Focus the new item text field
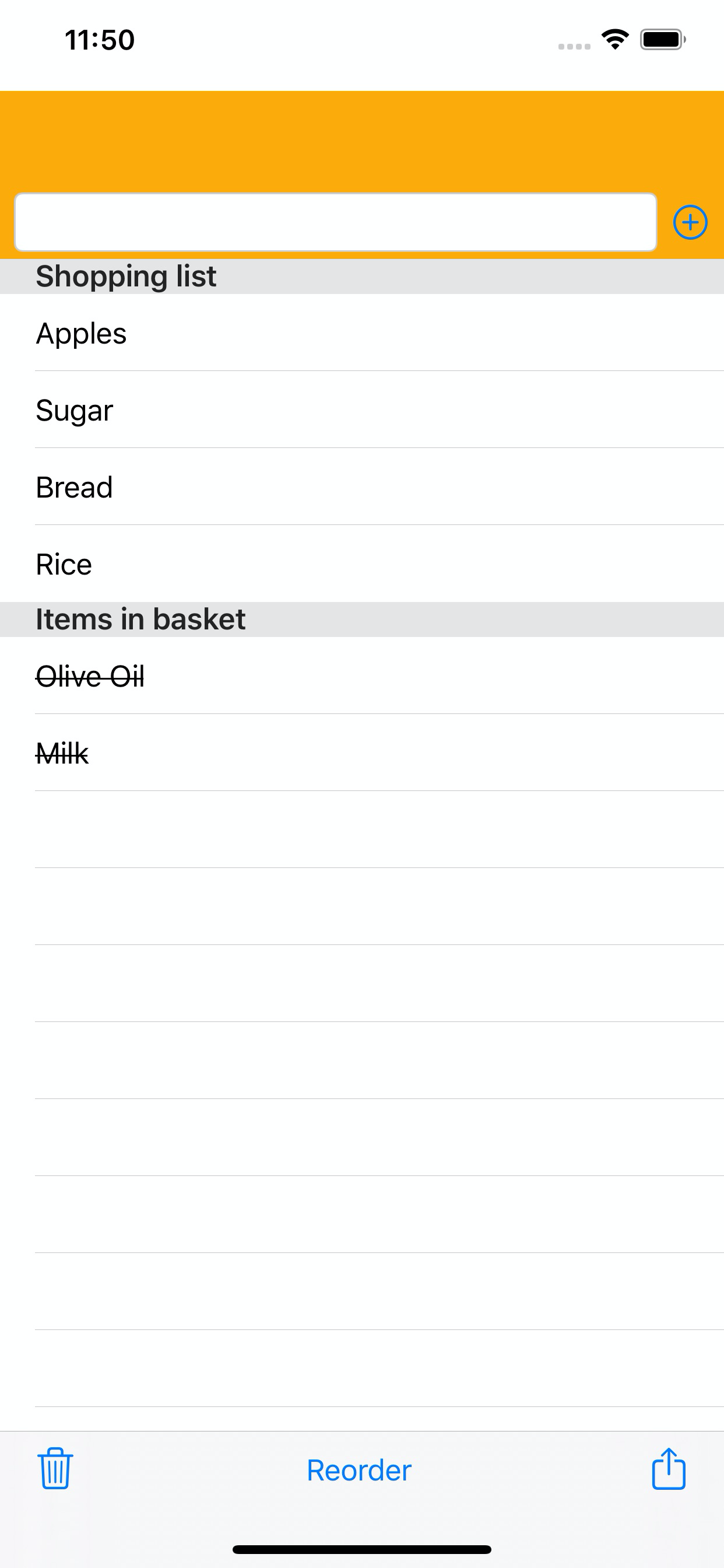 336,222
